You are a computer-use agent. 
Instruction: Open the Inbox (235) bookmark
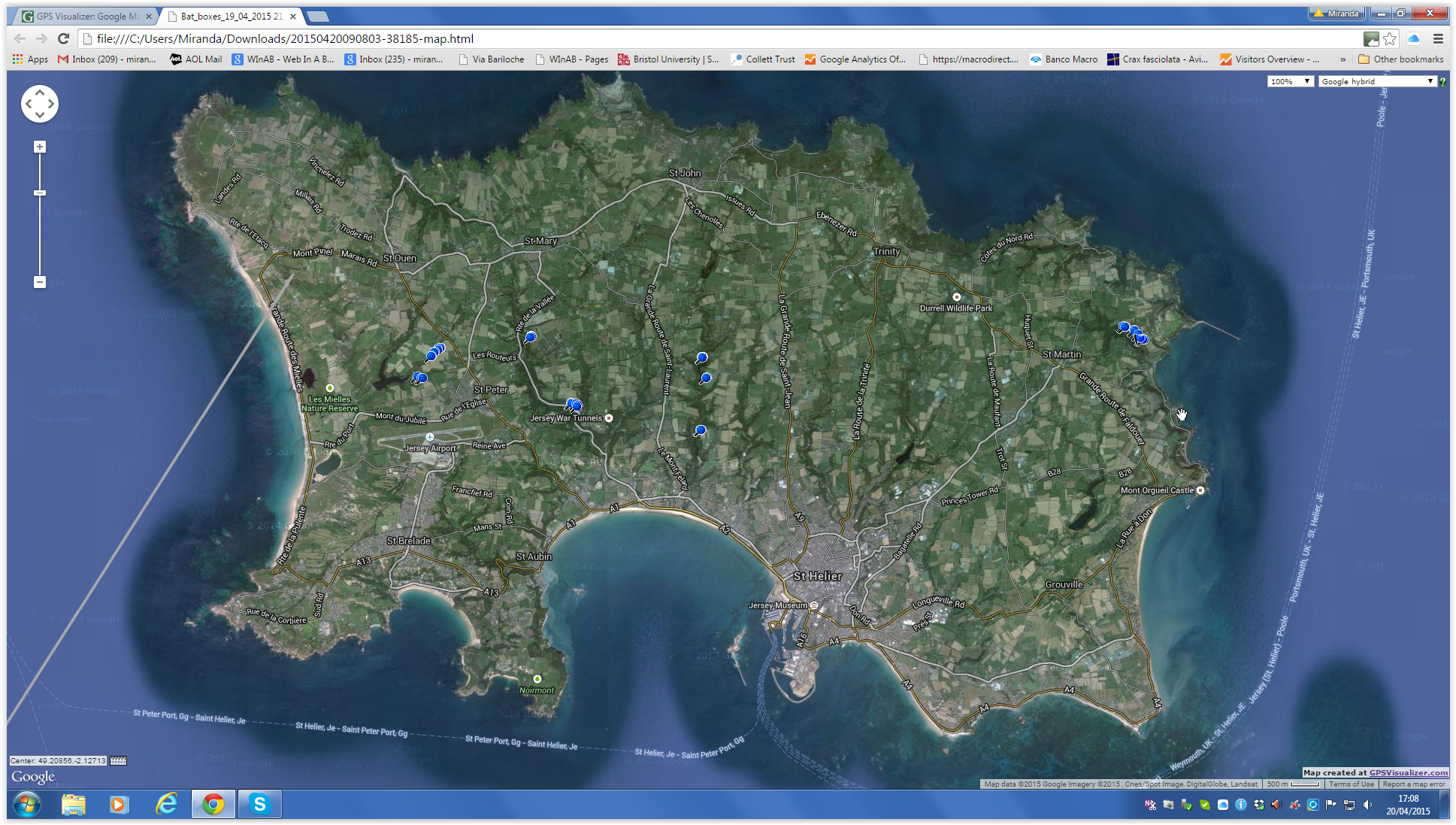[x=394, y=59]
